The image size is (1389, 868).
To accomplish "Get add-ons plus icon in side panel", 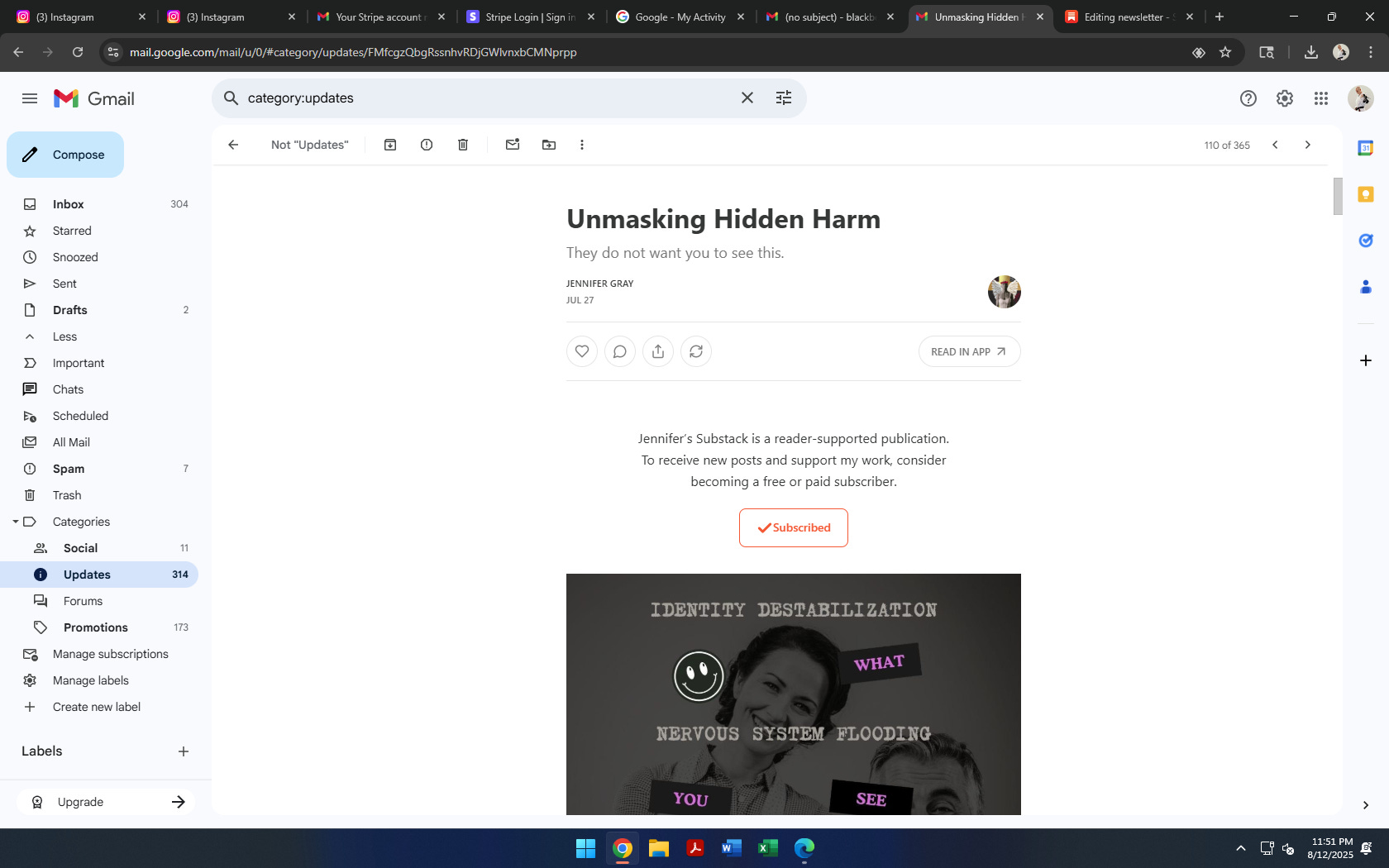I will pyautogui.click(x=1366, y=360).
